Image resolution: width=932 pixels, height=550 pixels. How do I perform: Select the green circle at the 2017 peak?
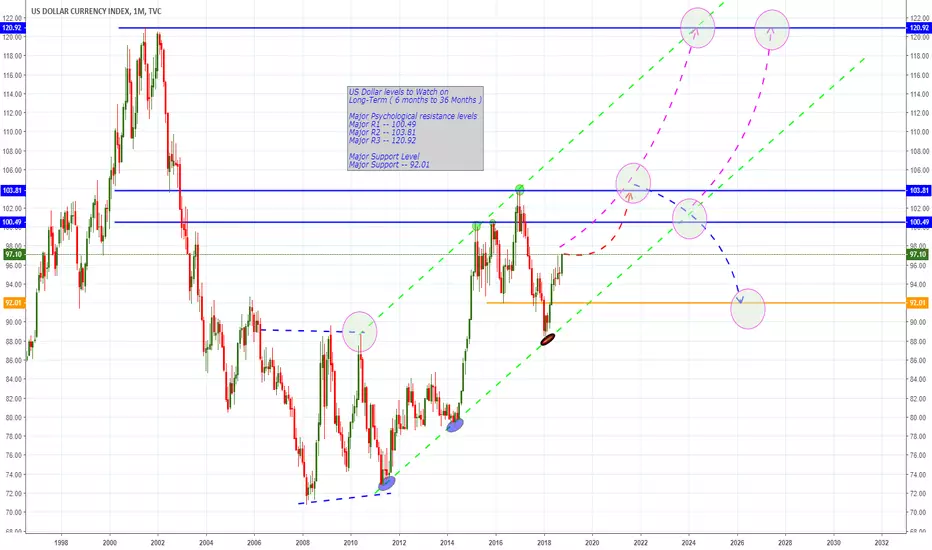coord(519,190)
